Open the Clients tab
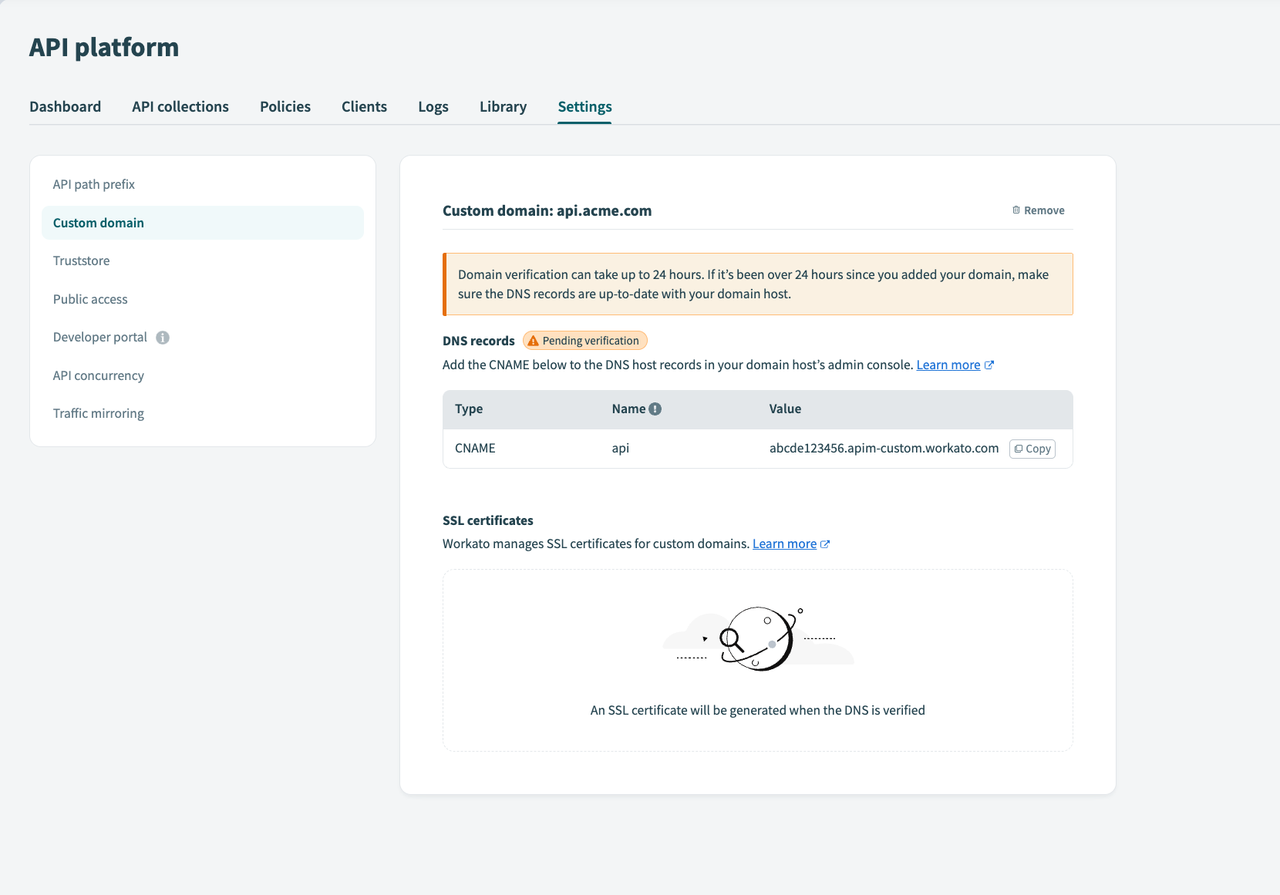 click(363, 106)
